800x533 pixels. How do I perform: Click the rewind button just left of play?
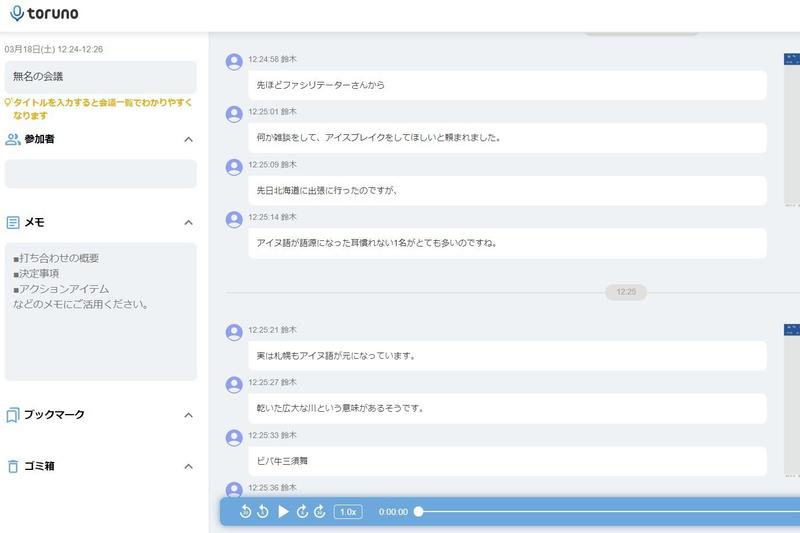coord(263,512)
